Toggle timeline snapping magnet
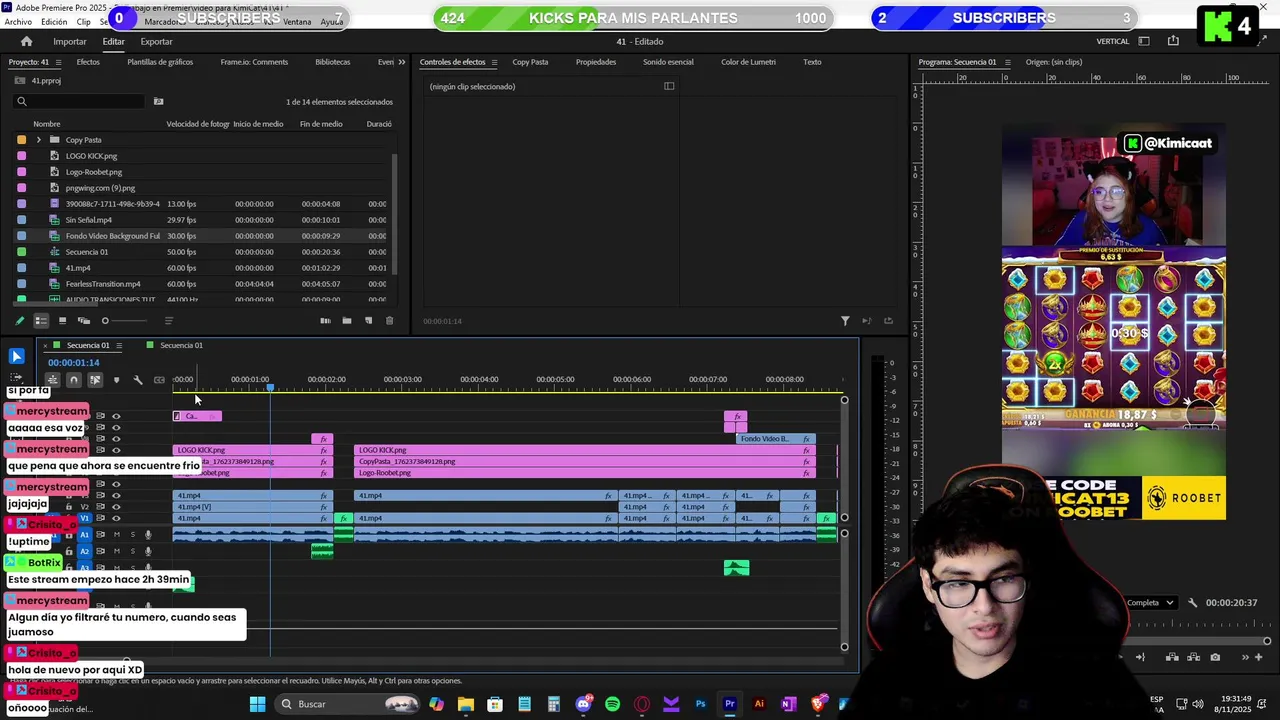The image size is (1280, 720). [73, 380]
